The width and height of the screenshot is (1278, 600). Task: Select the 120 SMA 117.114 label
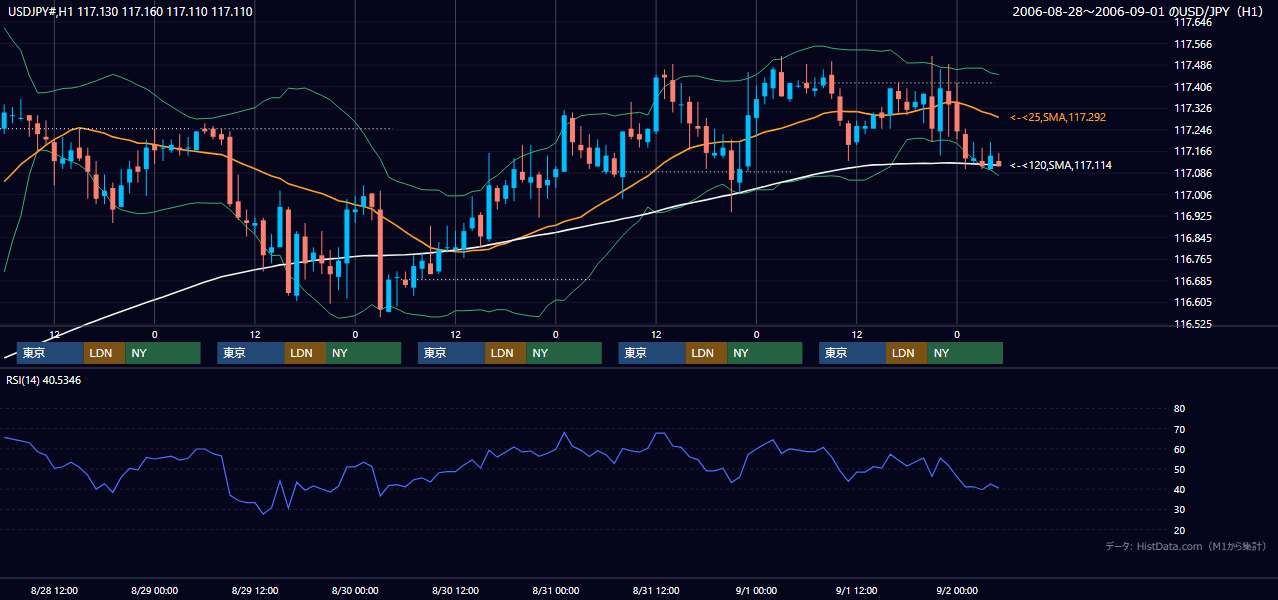pyautogui.click(x=1061, y=165)
